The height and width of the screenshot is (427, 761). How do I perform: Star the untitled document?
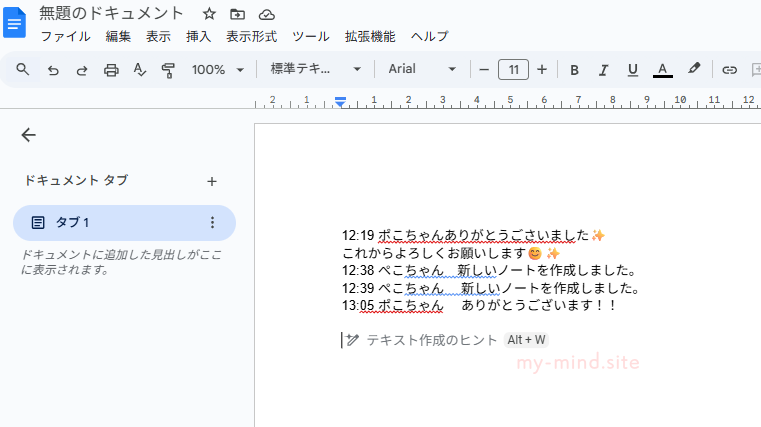point(209,14)
